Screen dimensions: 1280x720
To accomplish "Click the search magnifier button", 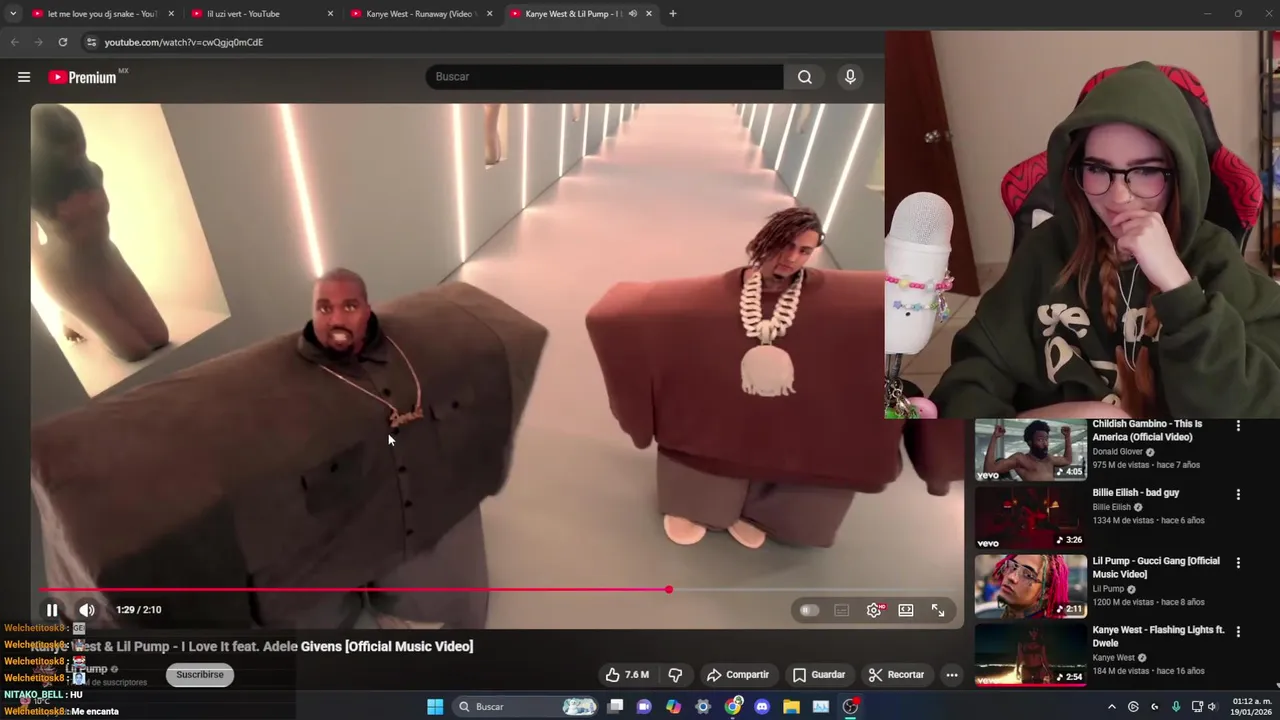I will pos(805,77).
